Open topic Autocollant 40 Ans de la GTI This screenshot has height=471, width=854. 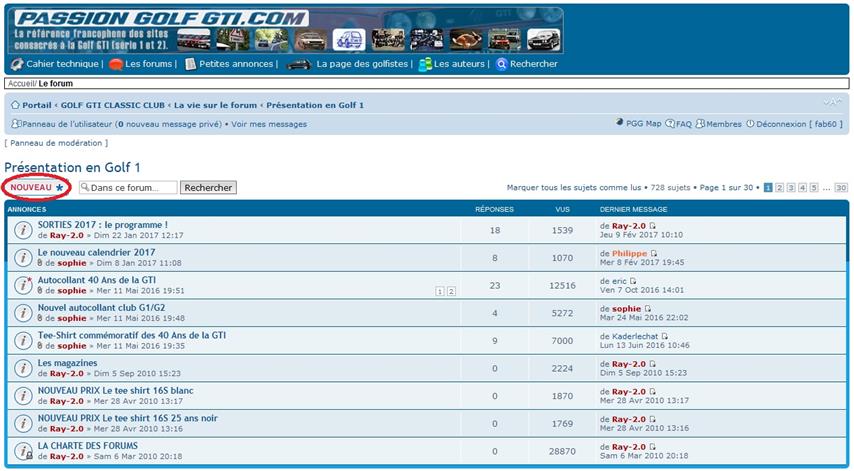(x=96, y=280)
